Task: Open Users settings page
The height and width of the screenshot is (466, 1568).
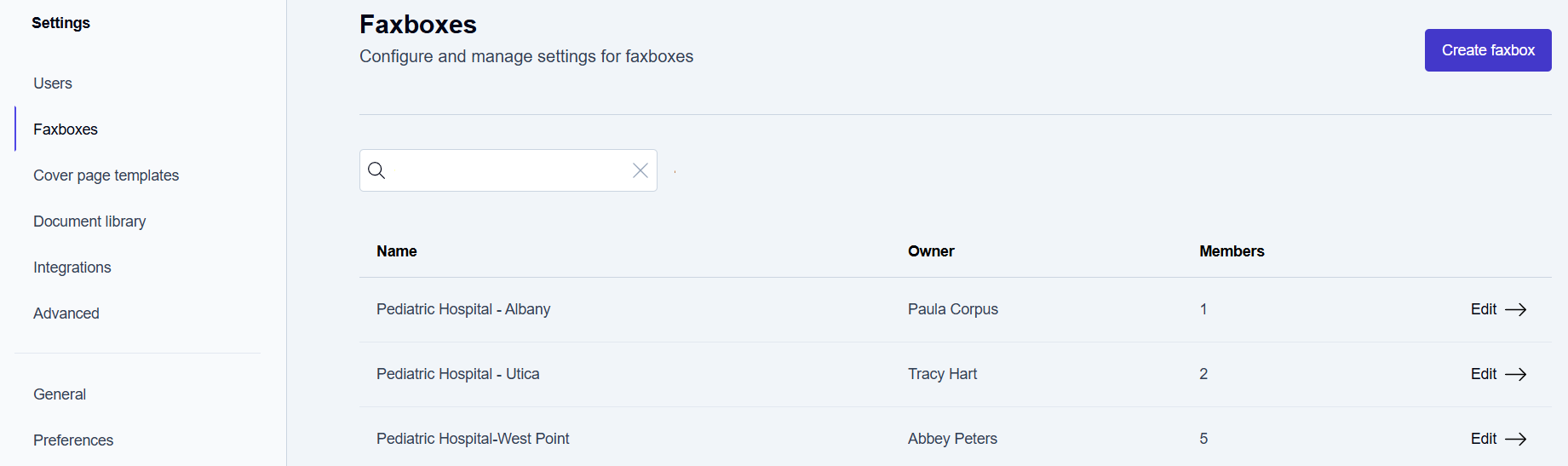Action: 53,83
